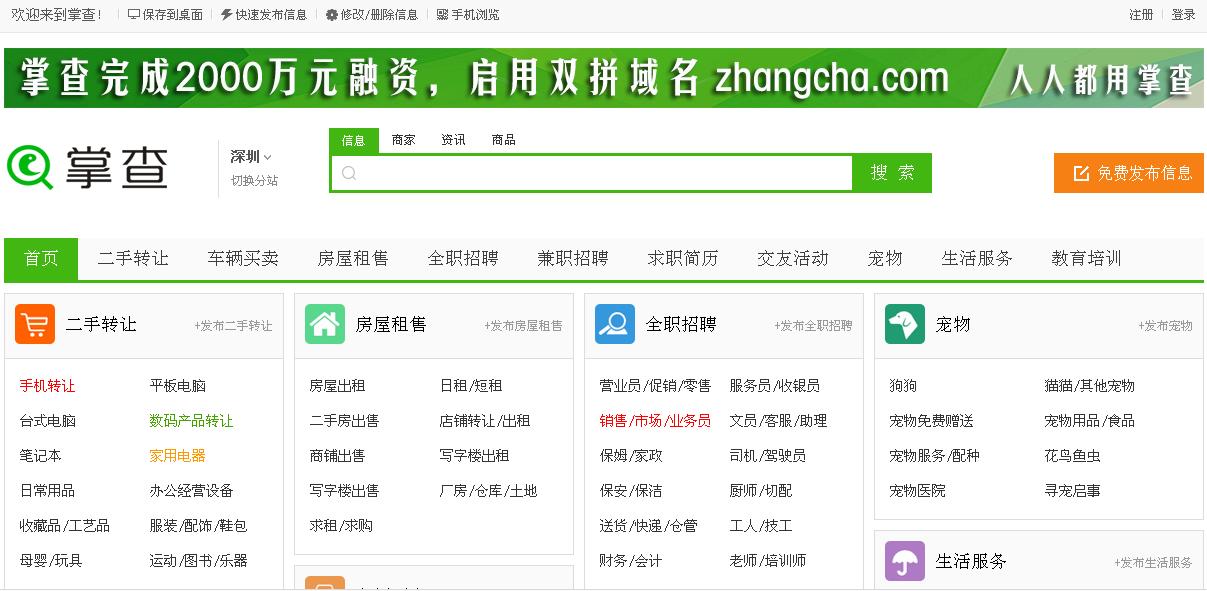Open the 销售/市场/业务员 category link

(655, 421)
